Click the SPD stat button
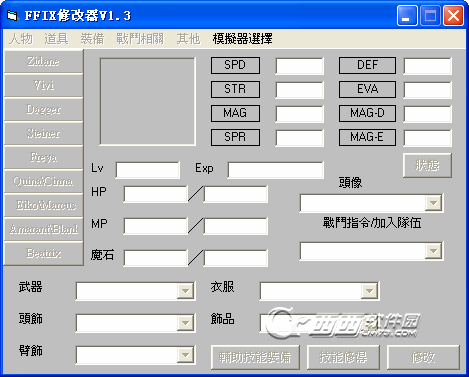This screenshot has height=377, width=469. [x=235, y=65]
